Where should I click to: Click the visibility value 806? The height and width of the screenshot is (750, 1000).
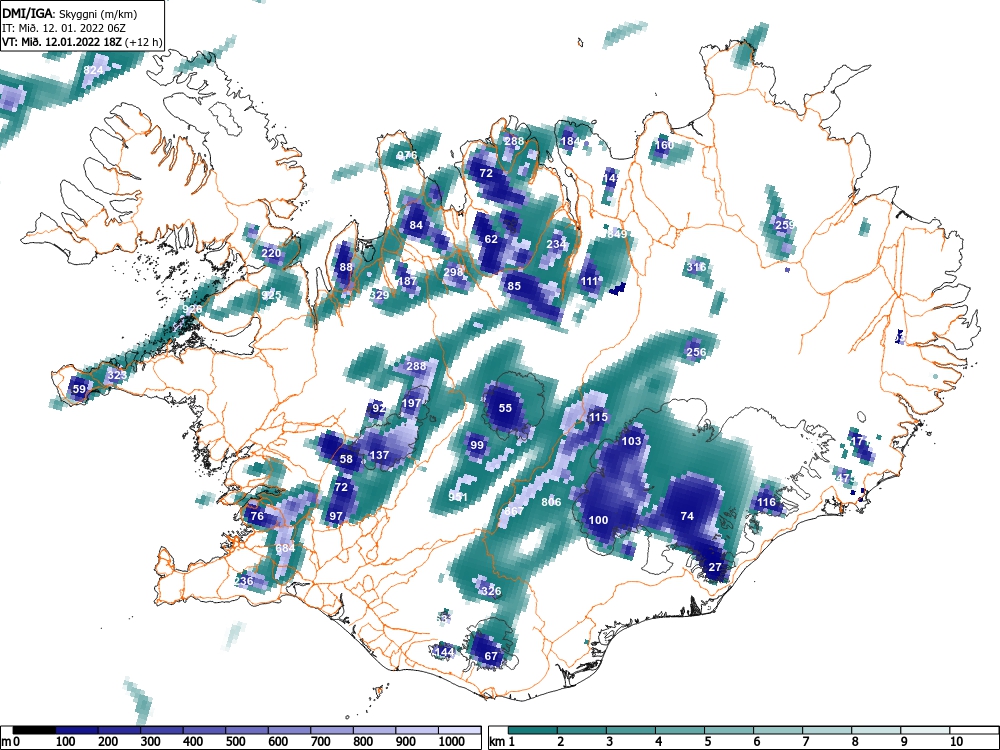pyautogui.click(x=551, y=502)
